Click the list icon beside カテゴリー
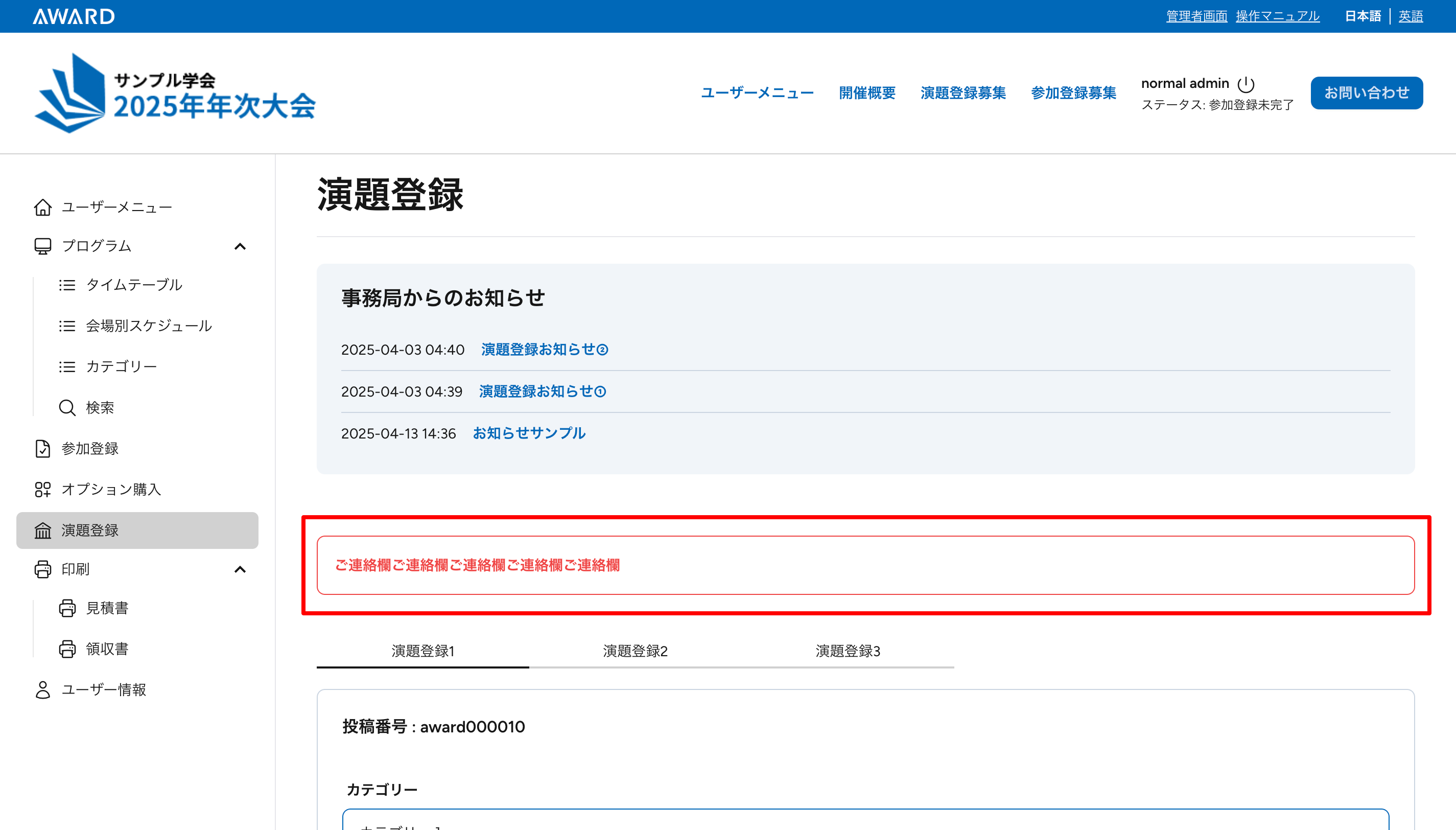This screenshot has width=1456, height=830. coord(67,366)
